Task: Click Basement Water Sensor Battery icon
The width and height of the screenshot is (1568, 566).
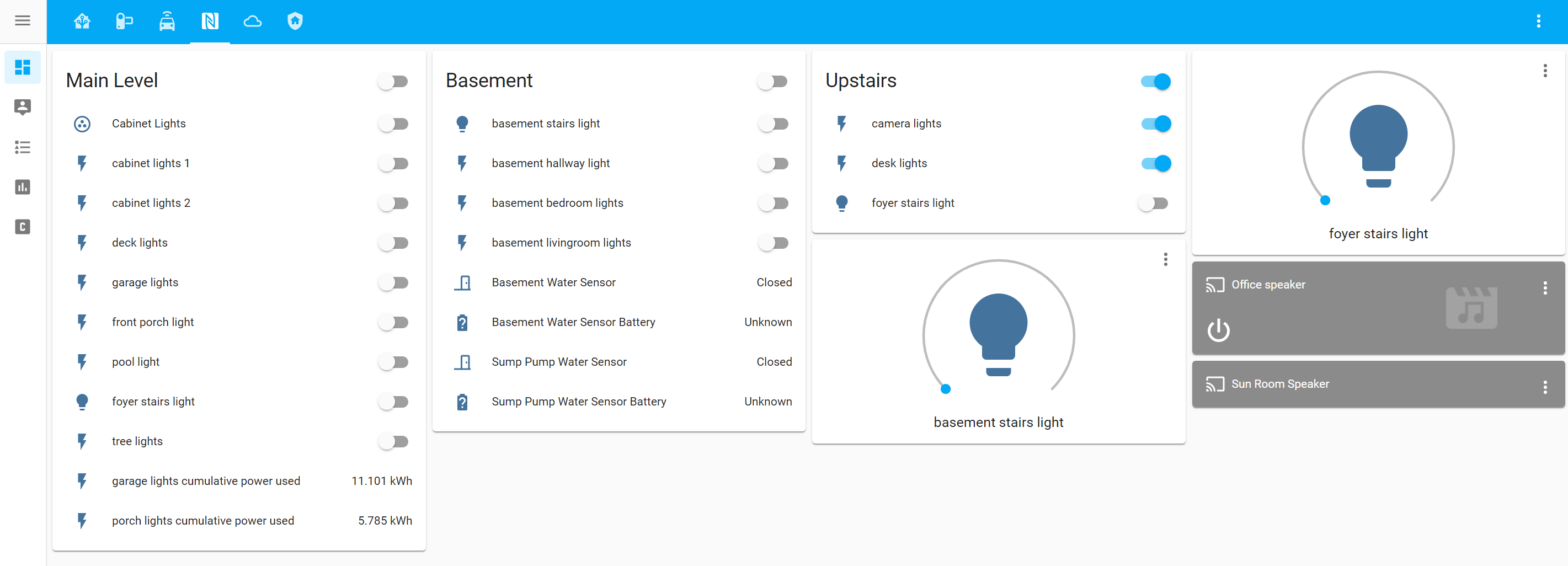Action: tap(462, 323)
